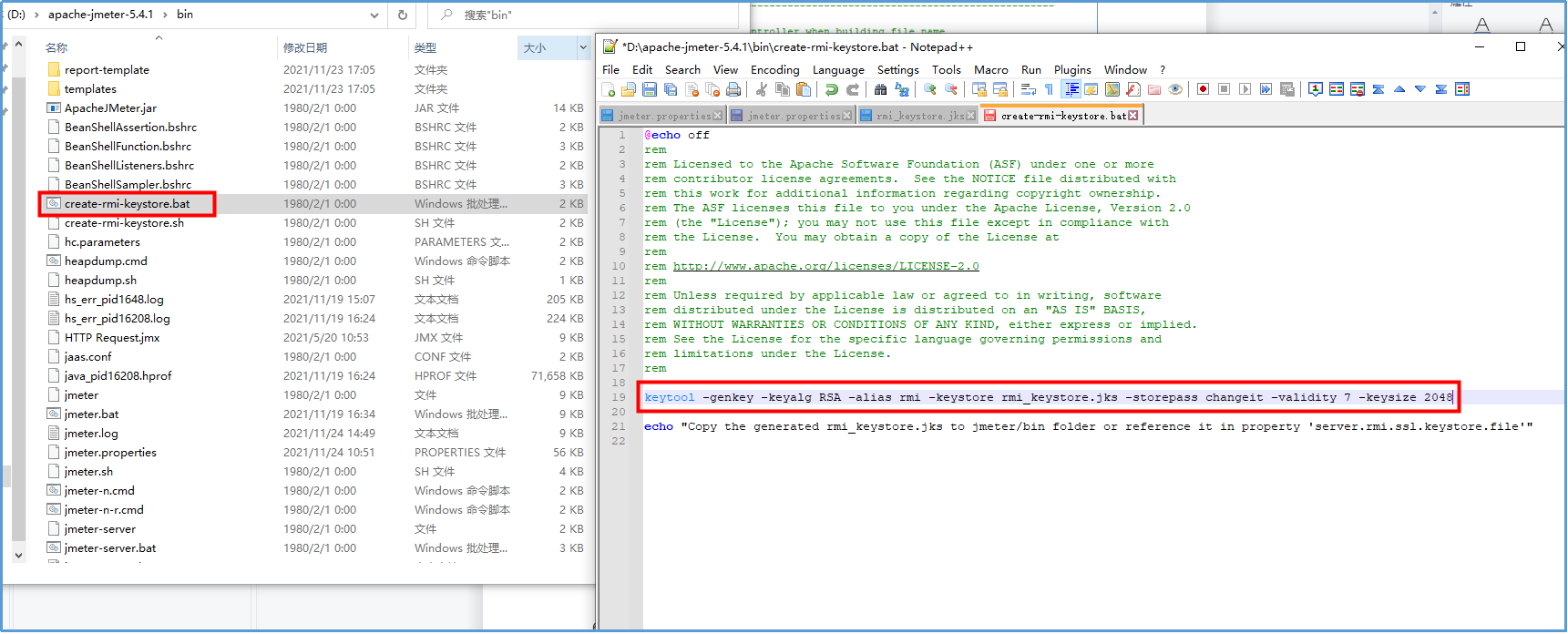Click the Open file toolbar icon

tap(629, 89)
